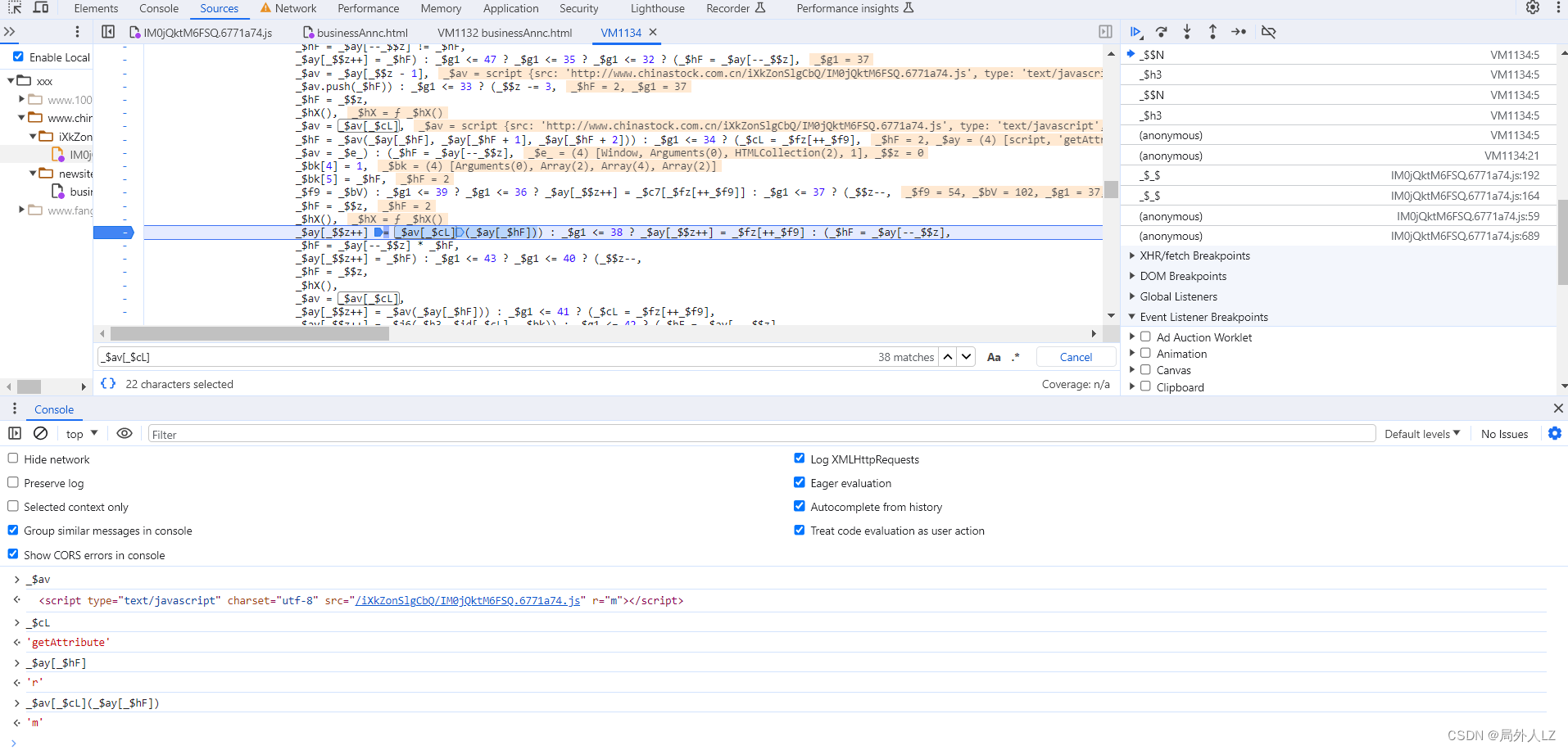Uncheck Autocomplete from history
Viewport: 1568px width, 750px height.
pyautogui.click(x=800, y=506)
